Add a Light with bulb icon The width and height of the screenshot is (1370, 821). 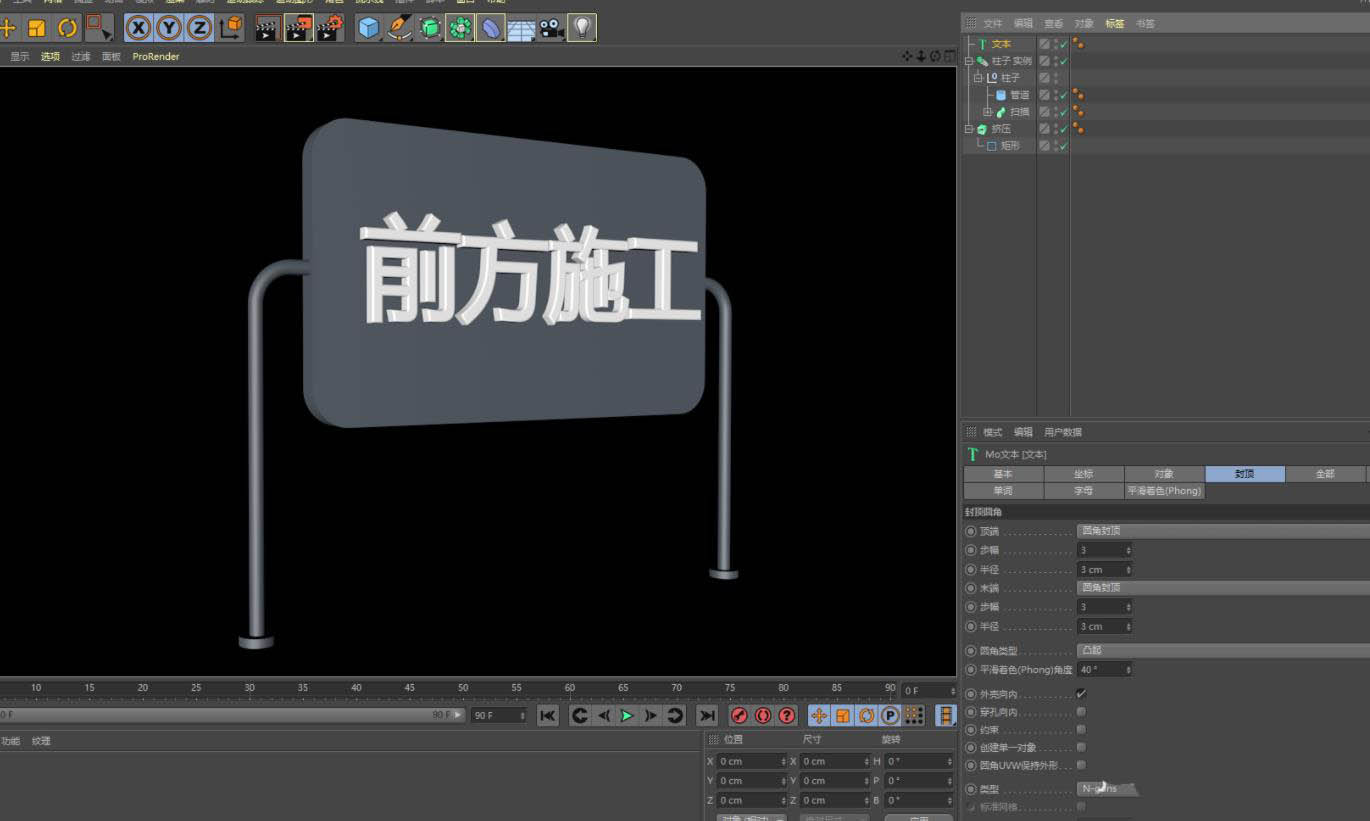[x=582, y=28]
